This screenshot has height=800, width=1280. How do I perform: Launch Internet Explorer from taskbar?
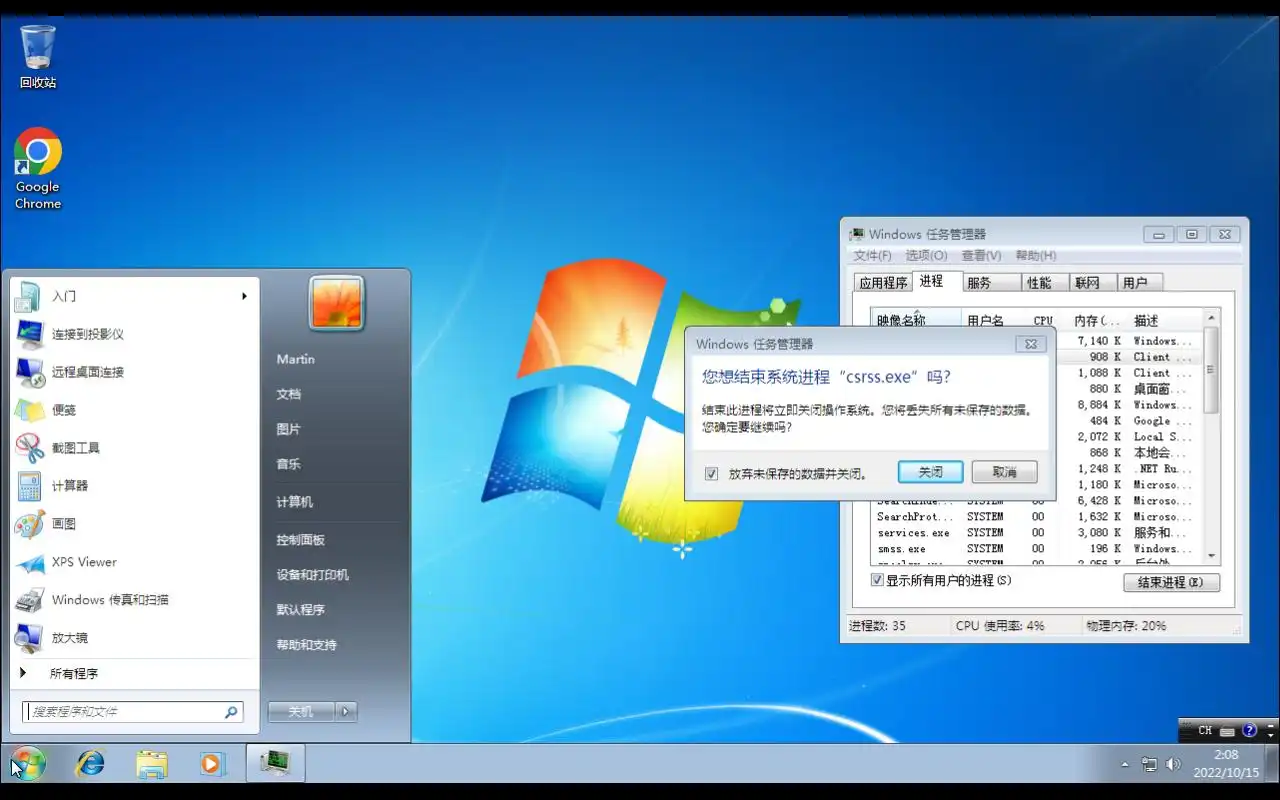click(91, 764)
